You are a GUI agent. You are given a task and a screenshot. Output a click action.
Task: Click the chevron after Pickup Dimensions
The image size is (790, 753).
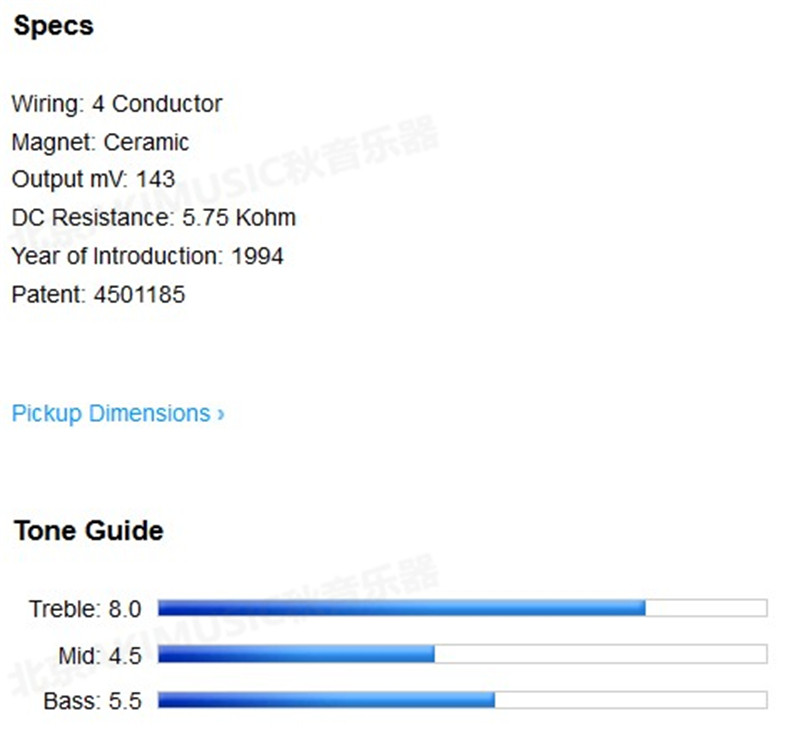click(221, 414)
